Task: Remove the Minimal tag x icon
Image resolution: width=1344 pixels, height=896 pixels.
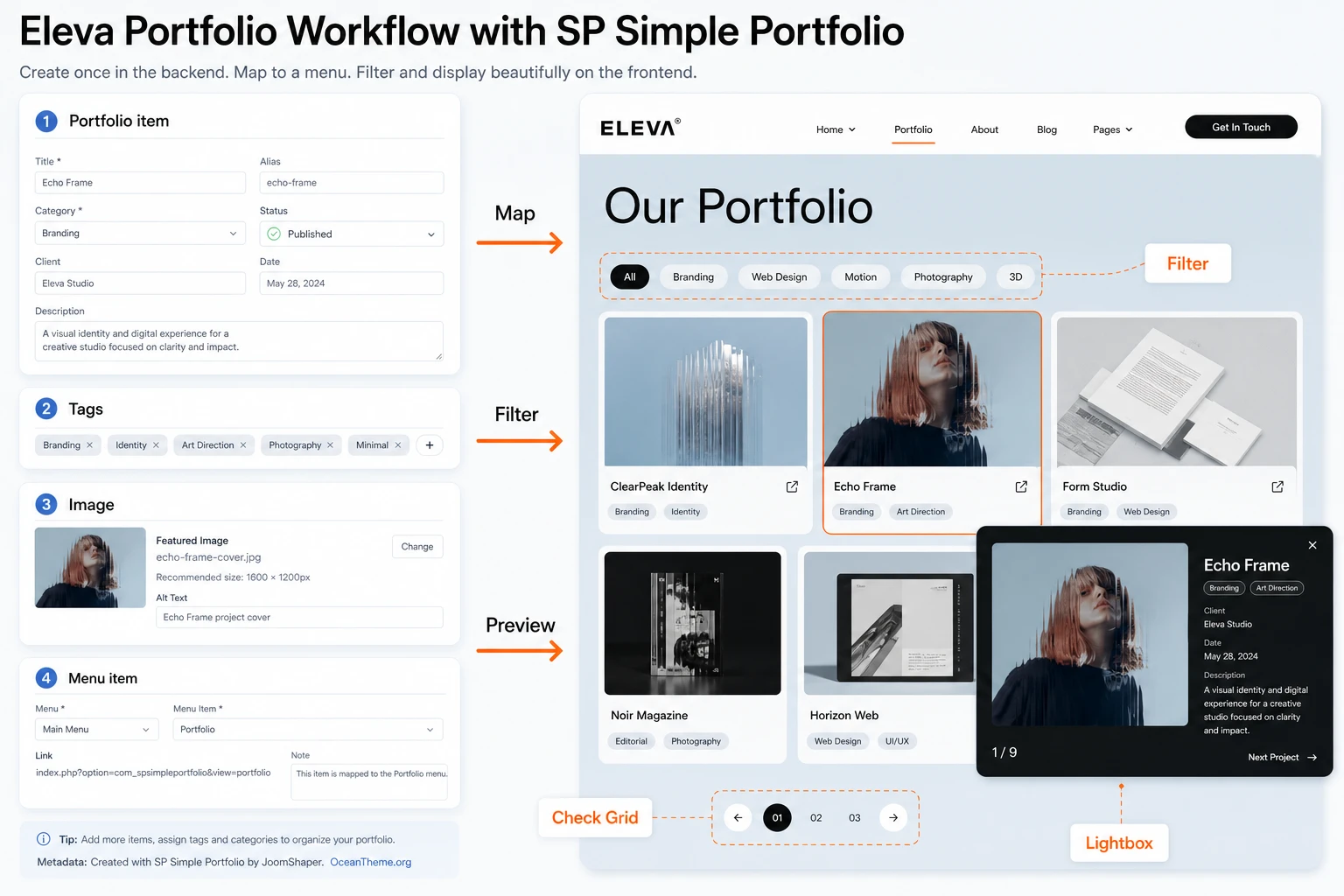Action: [398, 445]
